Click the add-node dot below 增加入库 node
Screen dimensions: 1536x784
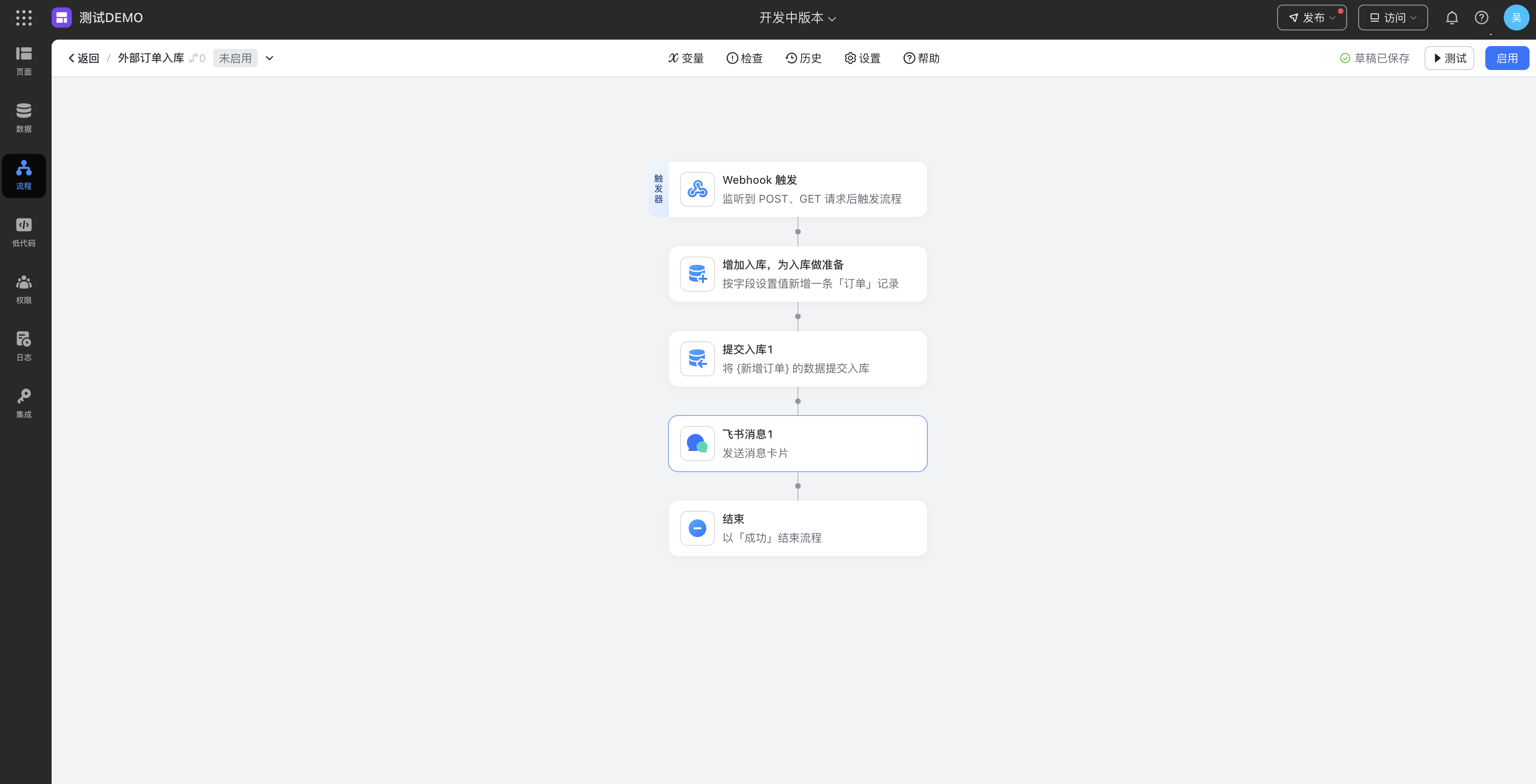pos(797,316)
